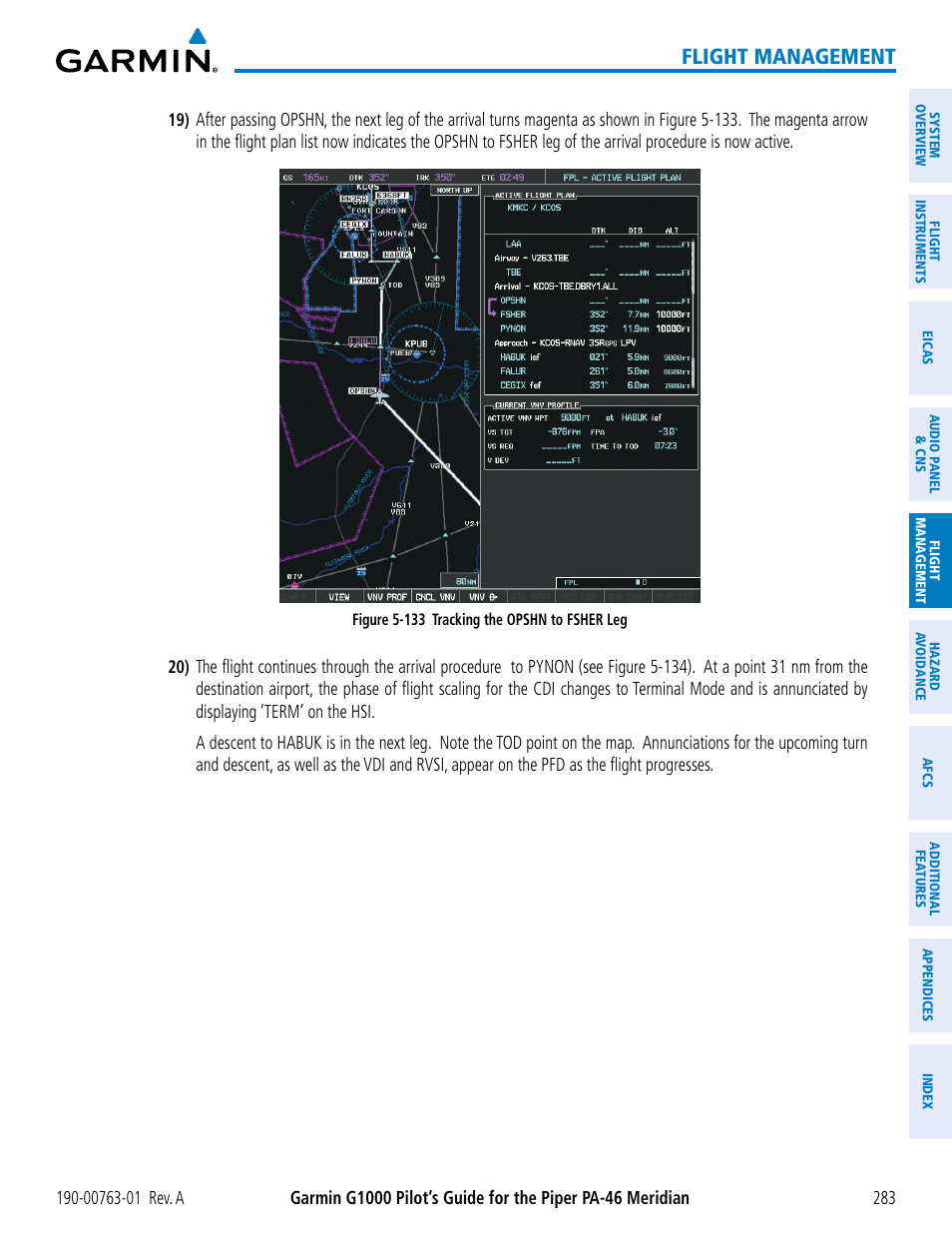Open the Flight Instruments section tab
Screen dimensions: 952x1233
click(x=929, y=242)
